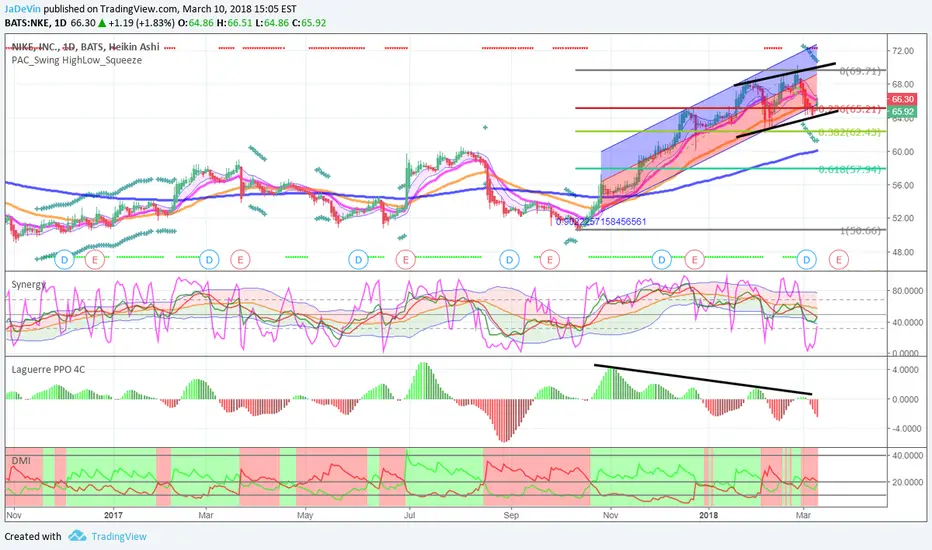This screenshot has height=550, width=932.
Task: Click the dividend D marker near December 2017
Action: pos(662,260)
